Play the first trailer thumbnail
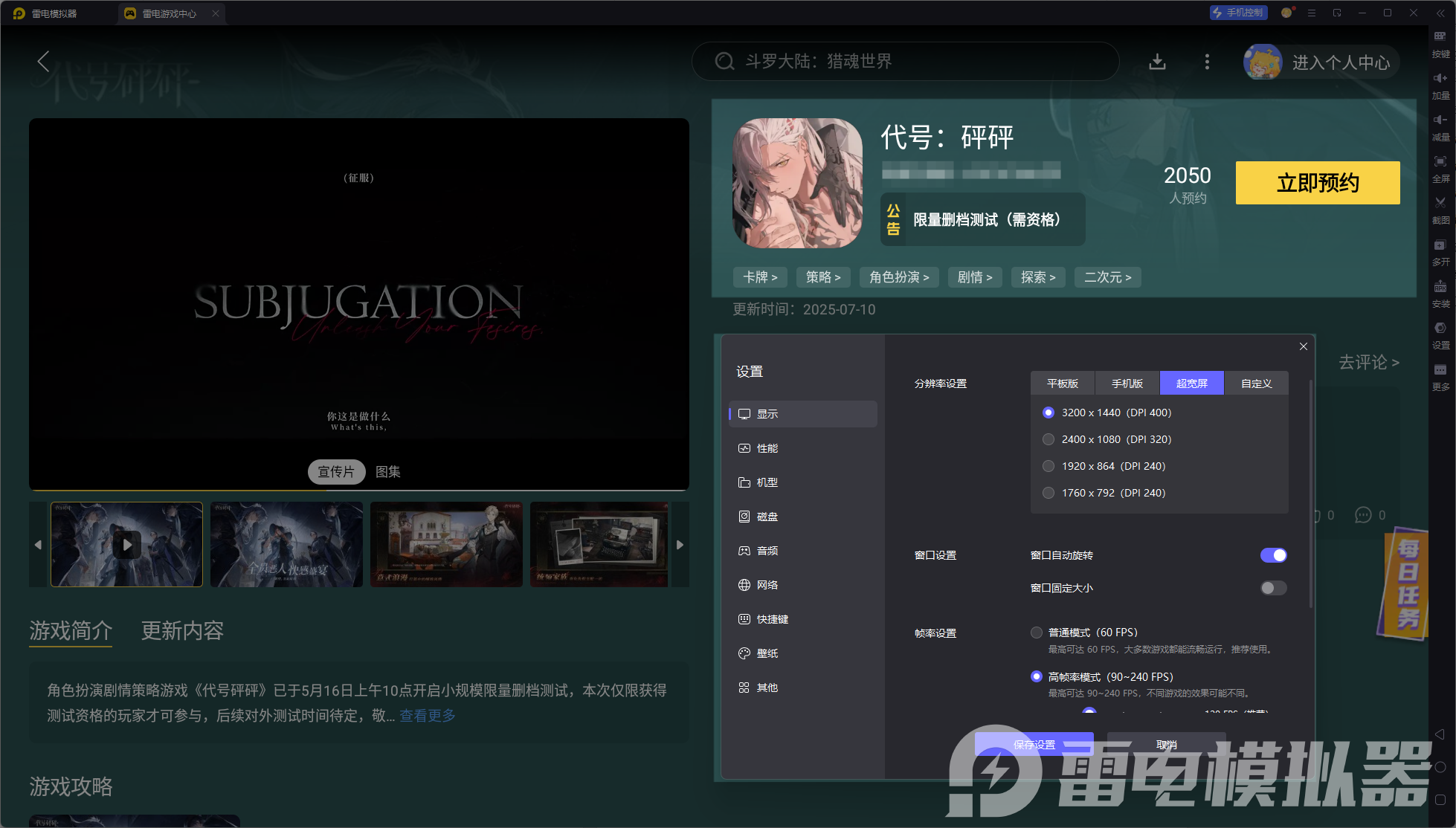 coord(127,545)
